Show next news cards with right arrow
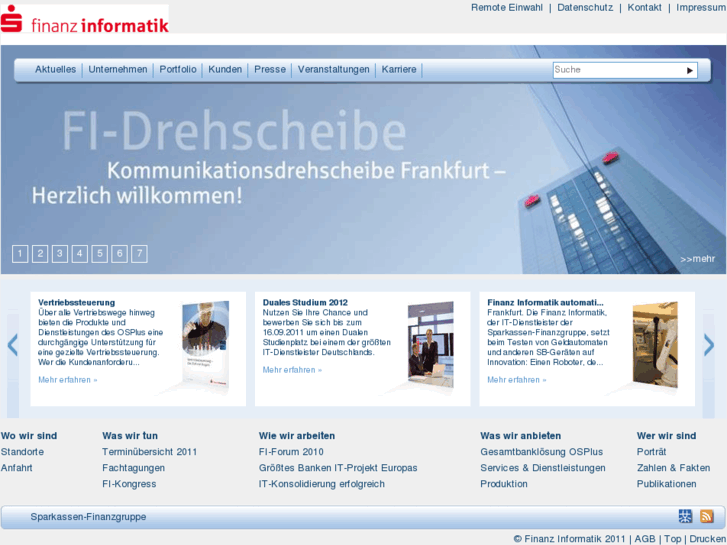This screenshot has width=727, height=545. (708, 345)
